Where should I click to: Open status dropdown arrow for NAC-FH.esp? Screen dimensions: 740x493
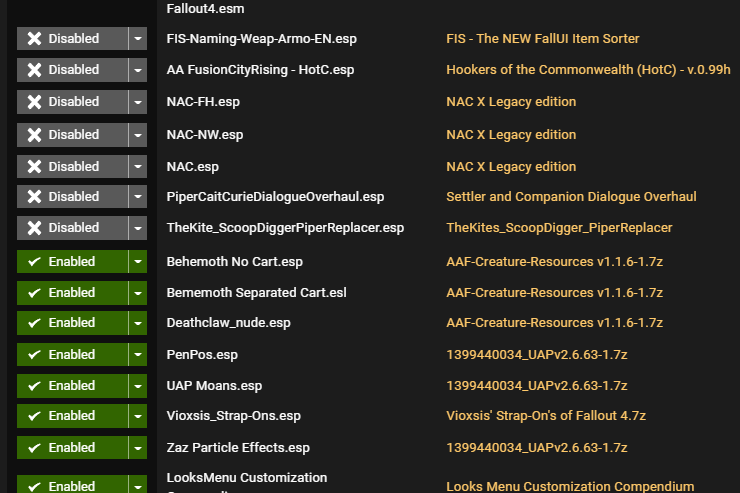(x=138, y=102)
